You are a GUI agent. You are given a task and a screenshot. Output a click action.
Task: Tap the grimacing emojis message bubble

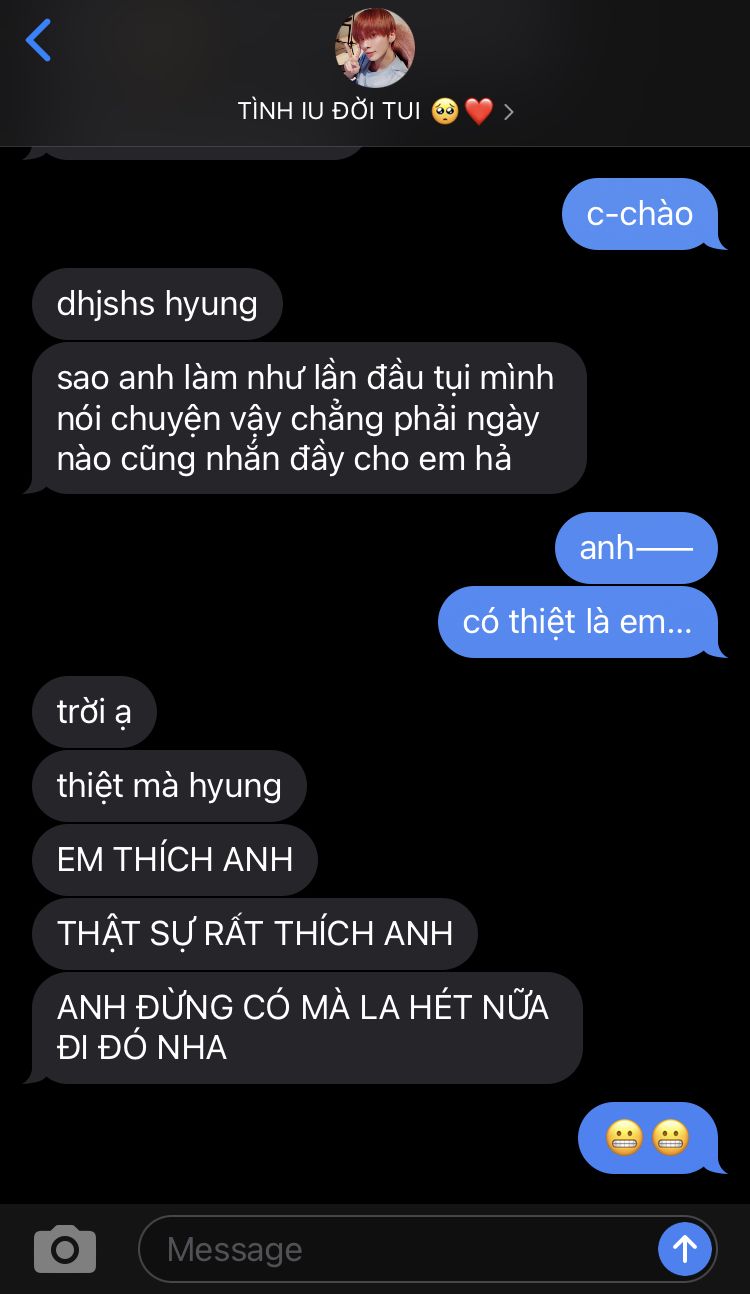click(x=648, y=1138)
